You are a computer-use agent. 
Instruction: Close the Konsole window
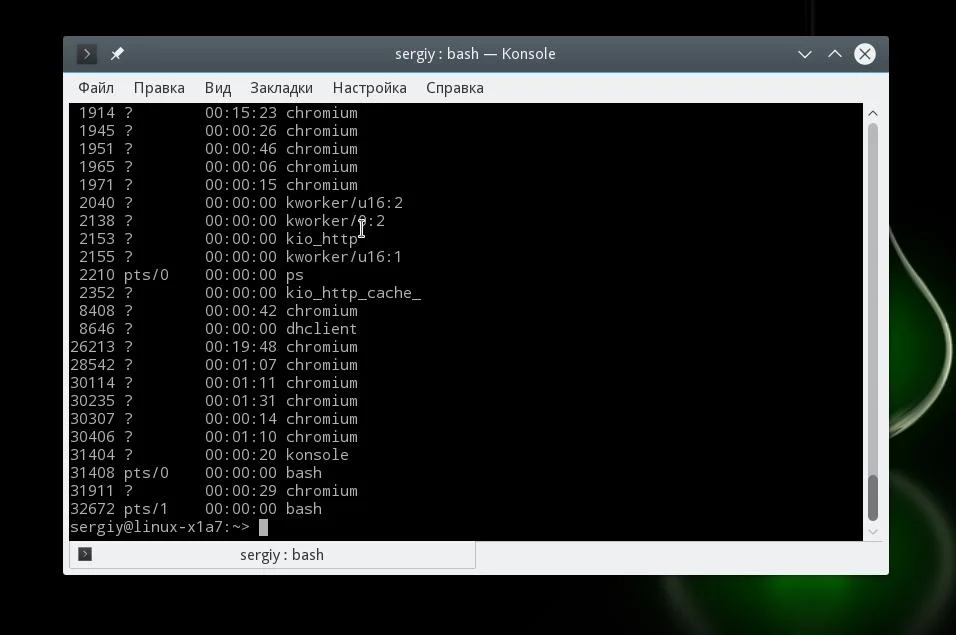(865, 54)
